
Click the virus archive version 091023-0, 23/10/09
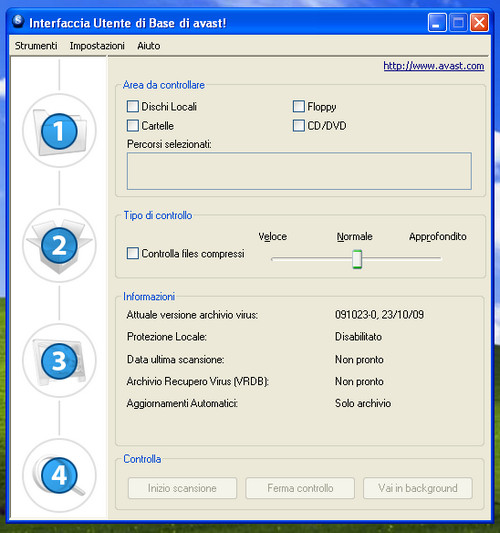tap(379, 314)
